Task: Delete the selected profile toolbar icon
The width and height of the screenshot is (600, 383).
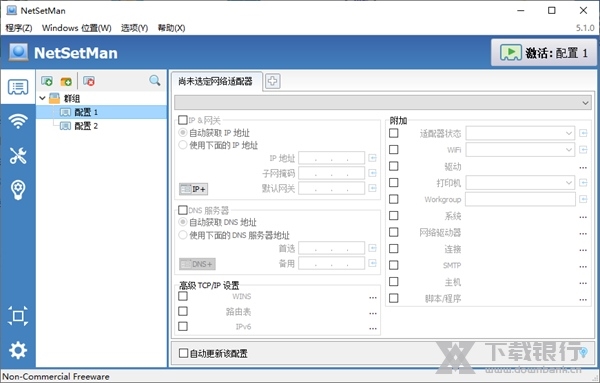Action: 89,81
